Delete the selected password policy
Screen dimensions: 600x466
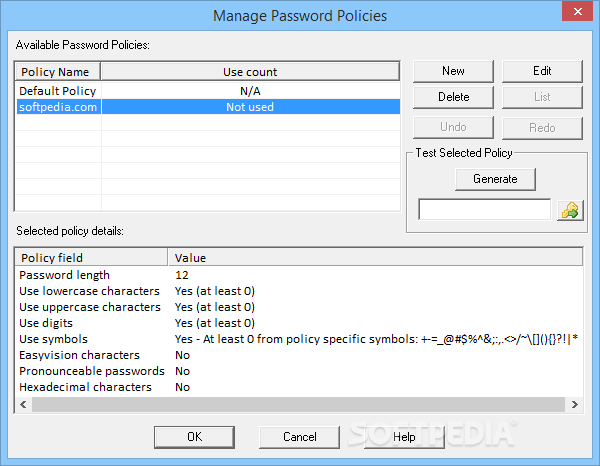click(x=453, y=97)
